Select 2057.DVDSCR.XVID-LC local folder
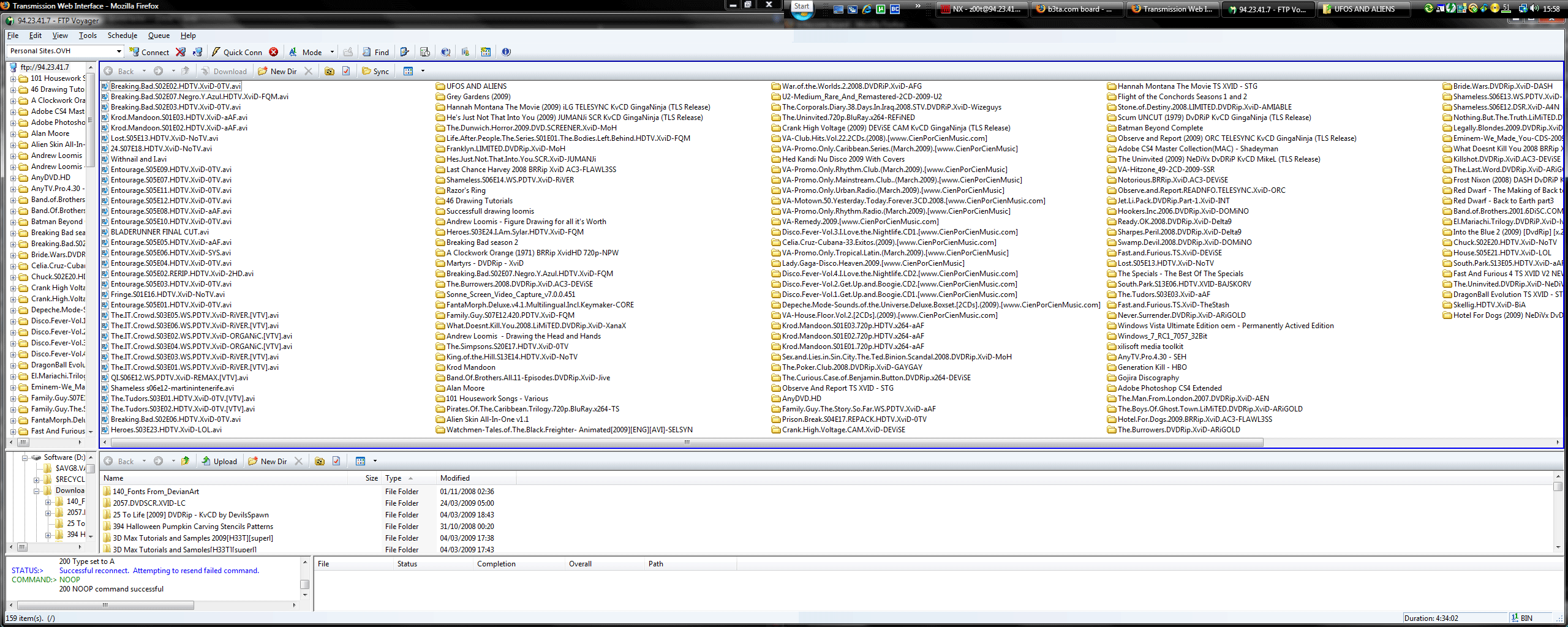Image resolution: width=1568 pixels, height=627 pixels. coord(149,503)
